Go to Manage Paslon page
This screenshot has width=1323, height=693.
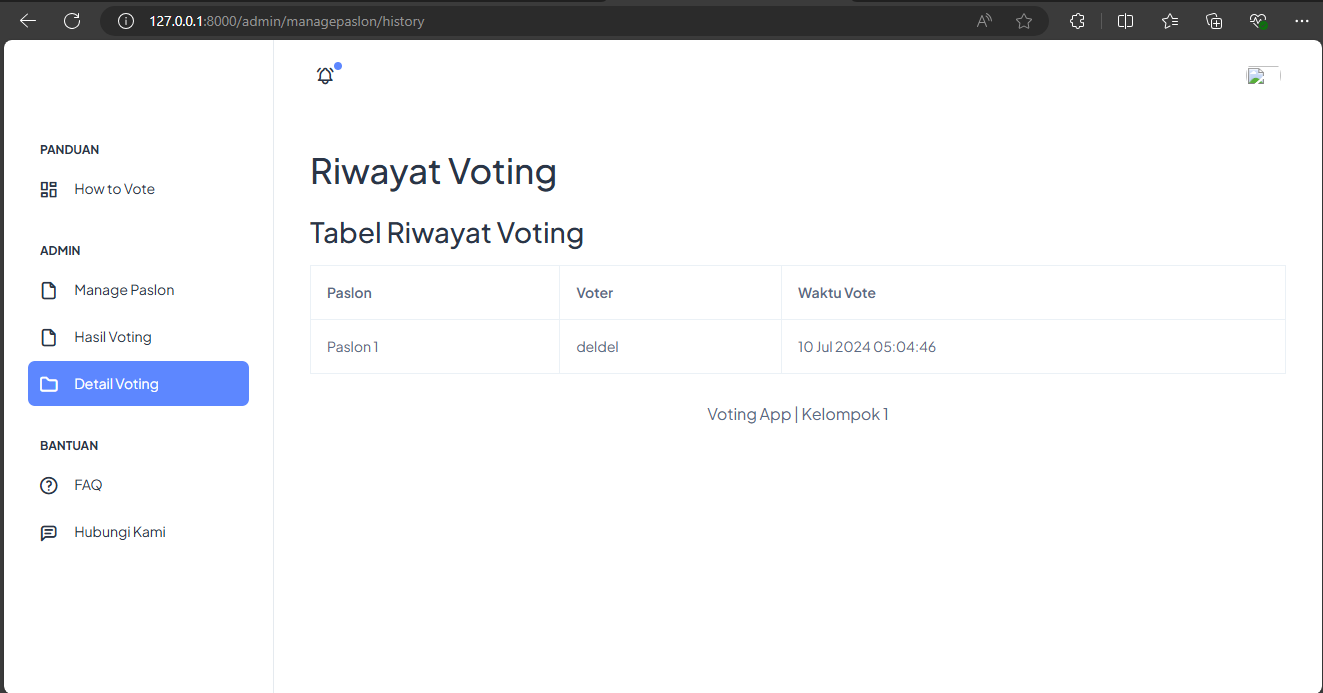(124, 290)
